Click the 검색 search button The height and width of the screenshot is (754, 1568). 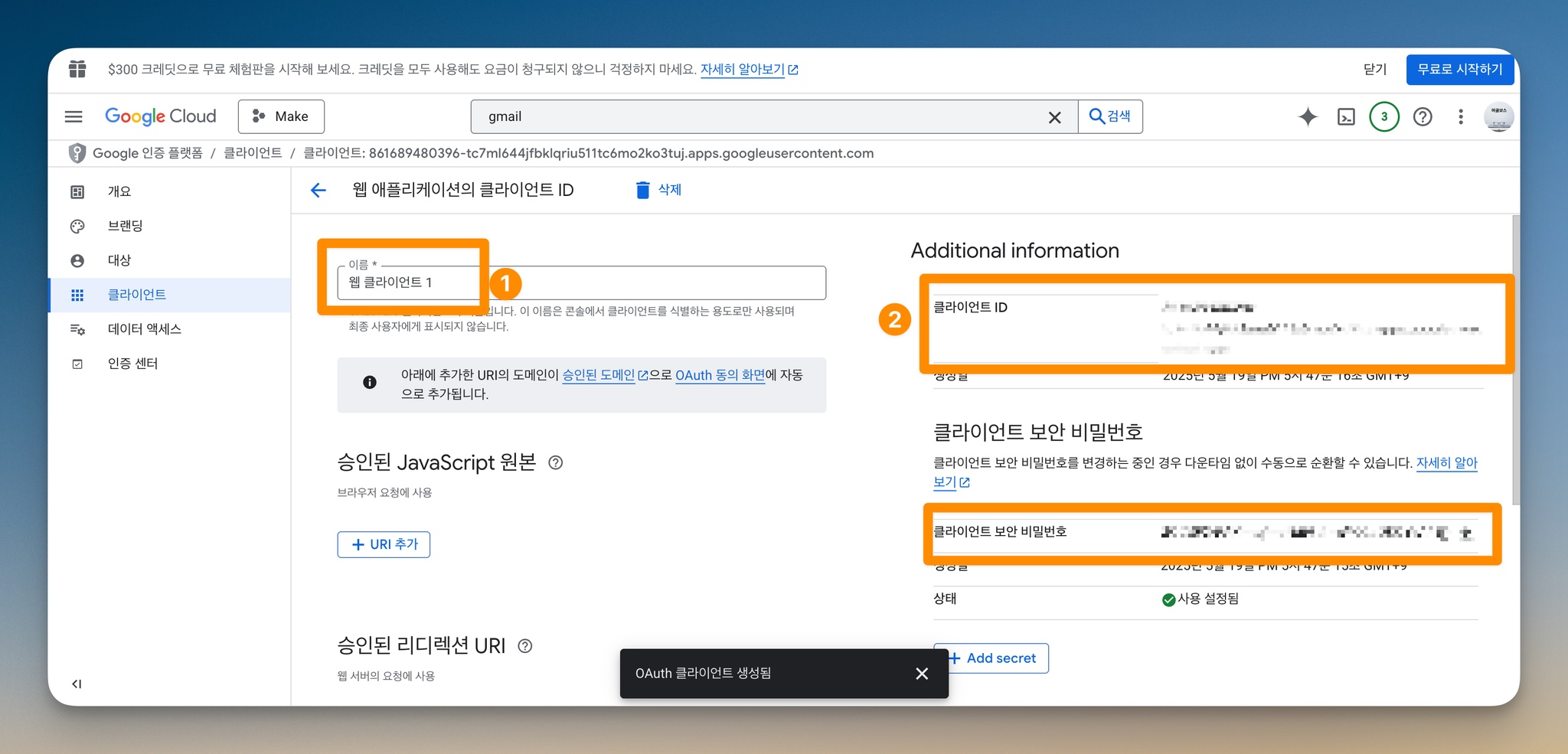[1110, 116]
